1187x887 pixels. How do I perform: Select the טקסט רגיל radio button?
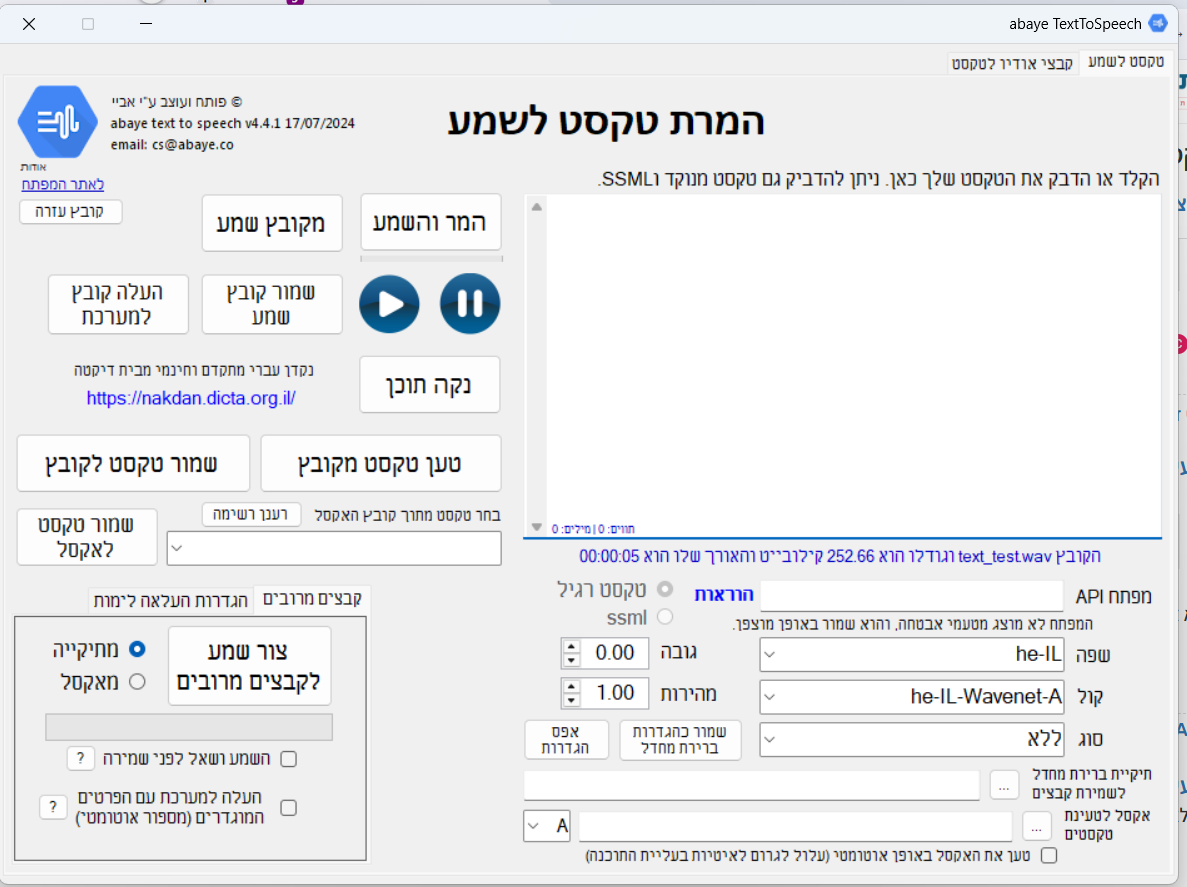[x=665, y=589]
